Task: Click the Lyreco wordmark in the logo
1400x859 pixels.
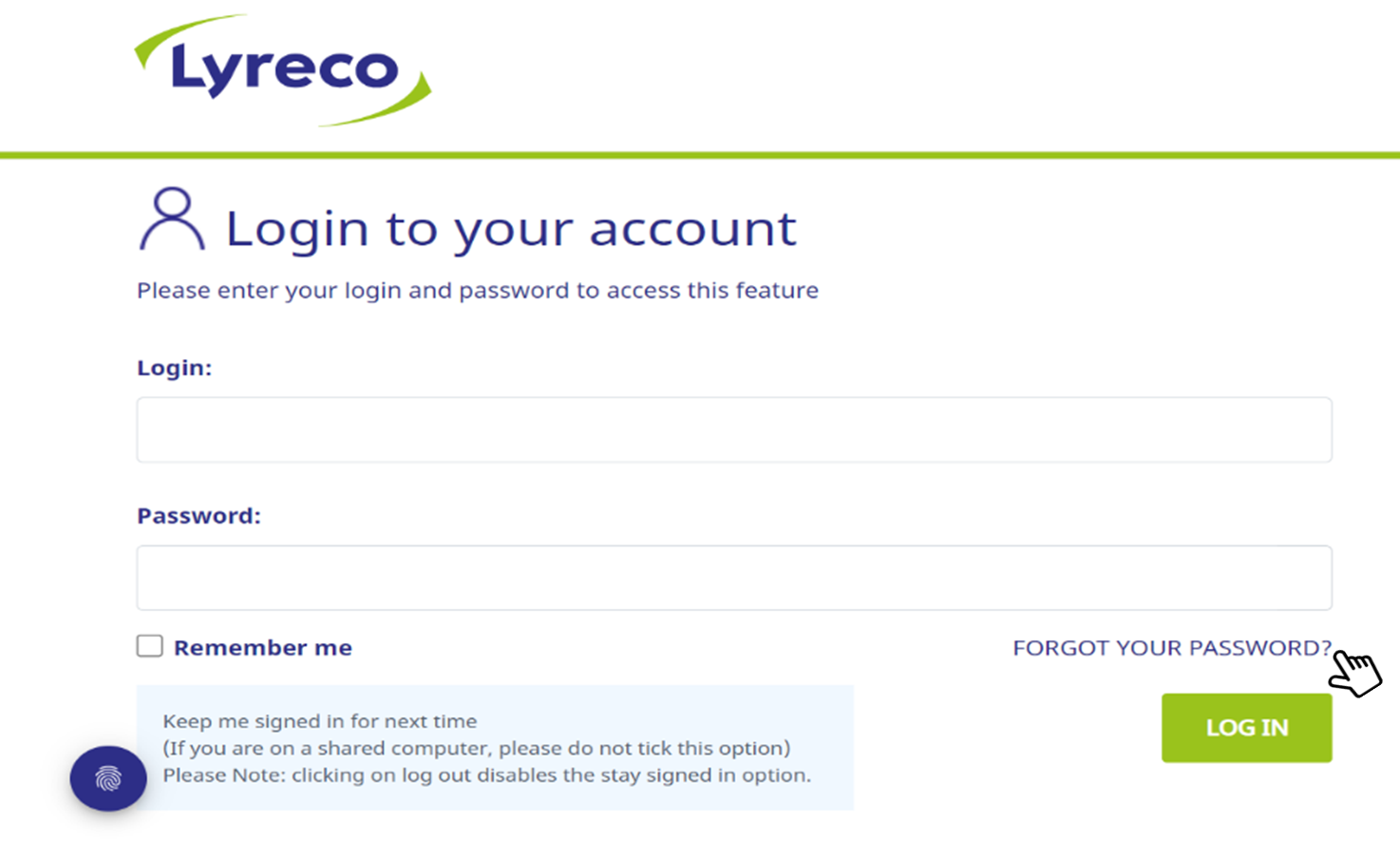Action: [x=284, y=69]
